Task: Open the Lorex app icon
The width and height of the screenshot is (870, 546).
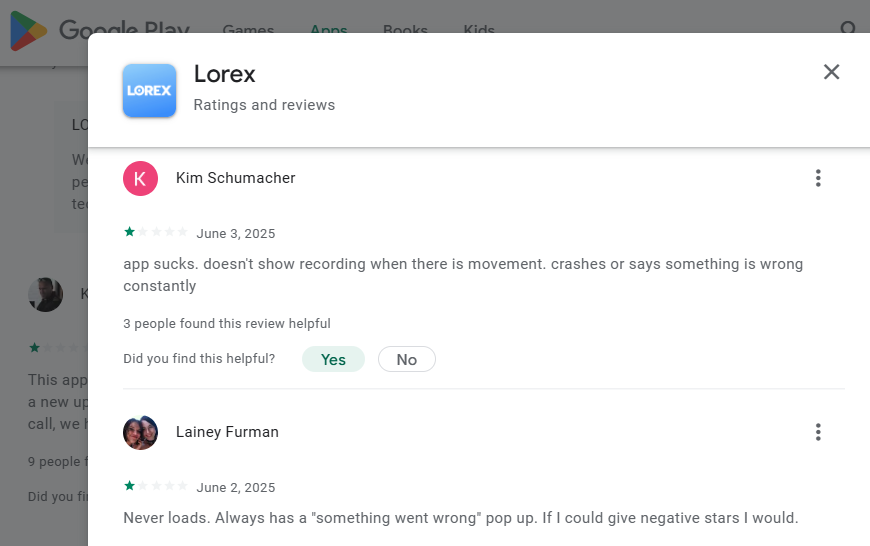Action: 149,90
